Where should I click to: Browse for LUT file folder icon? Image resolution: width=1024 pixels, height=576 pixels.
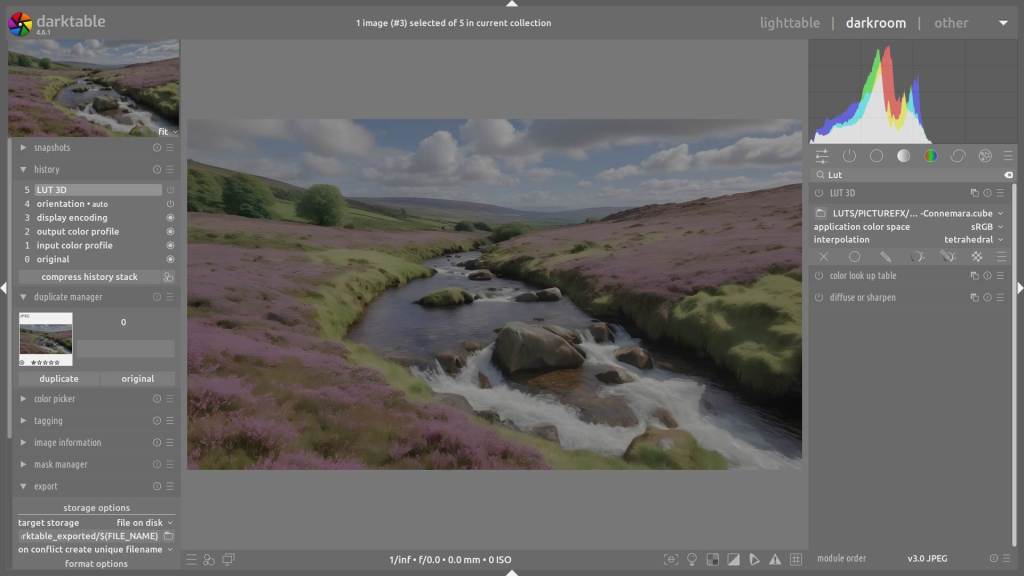820,214
